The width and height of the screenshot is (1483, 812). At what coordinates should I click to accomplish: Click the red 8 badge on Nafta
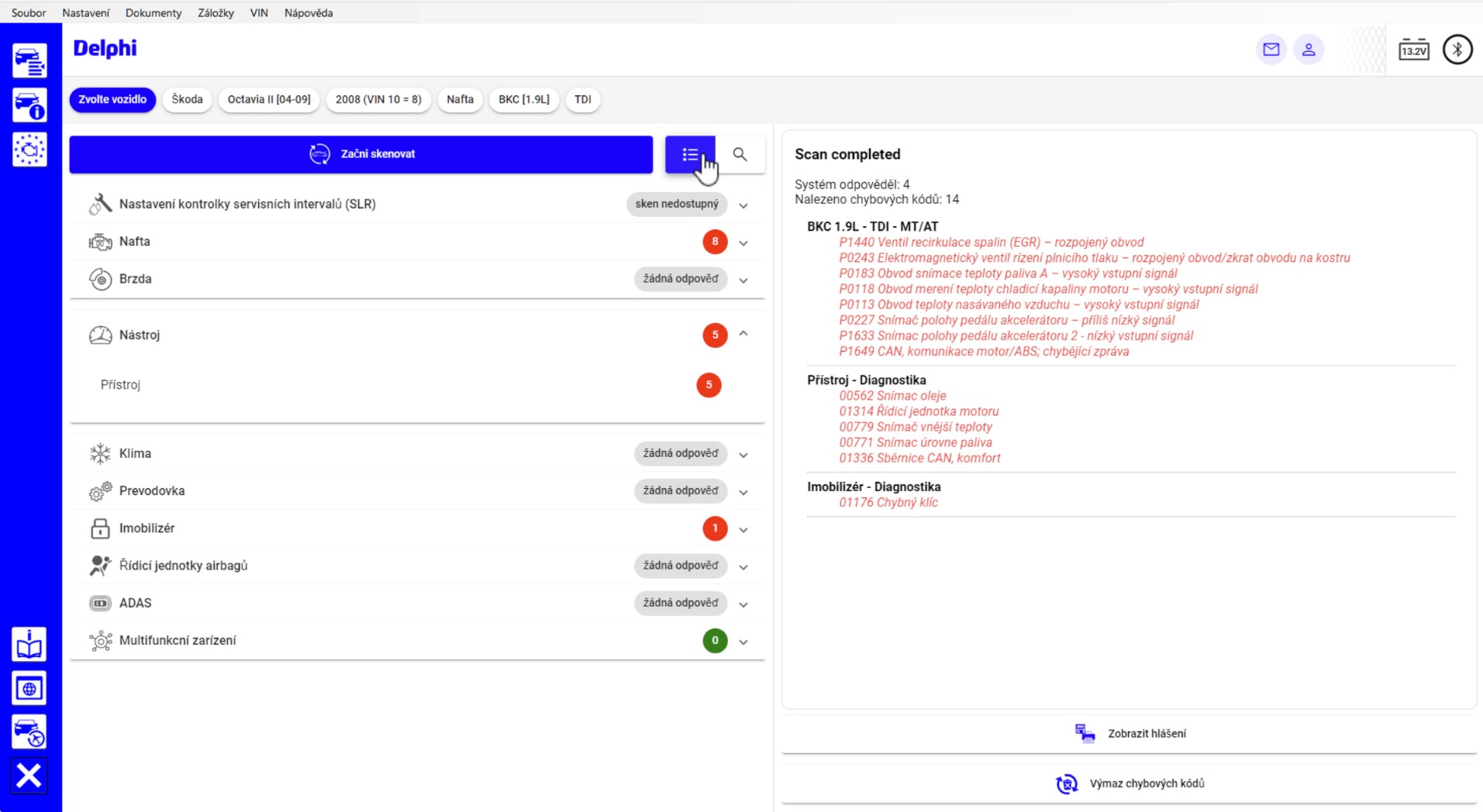pyautogui.click(x=715, y=242)
